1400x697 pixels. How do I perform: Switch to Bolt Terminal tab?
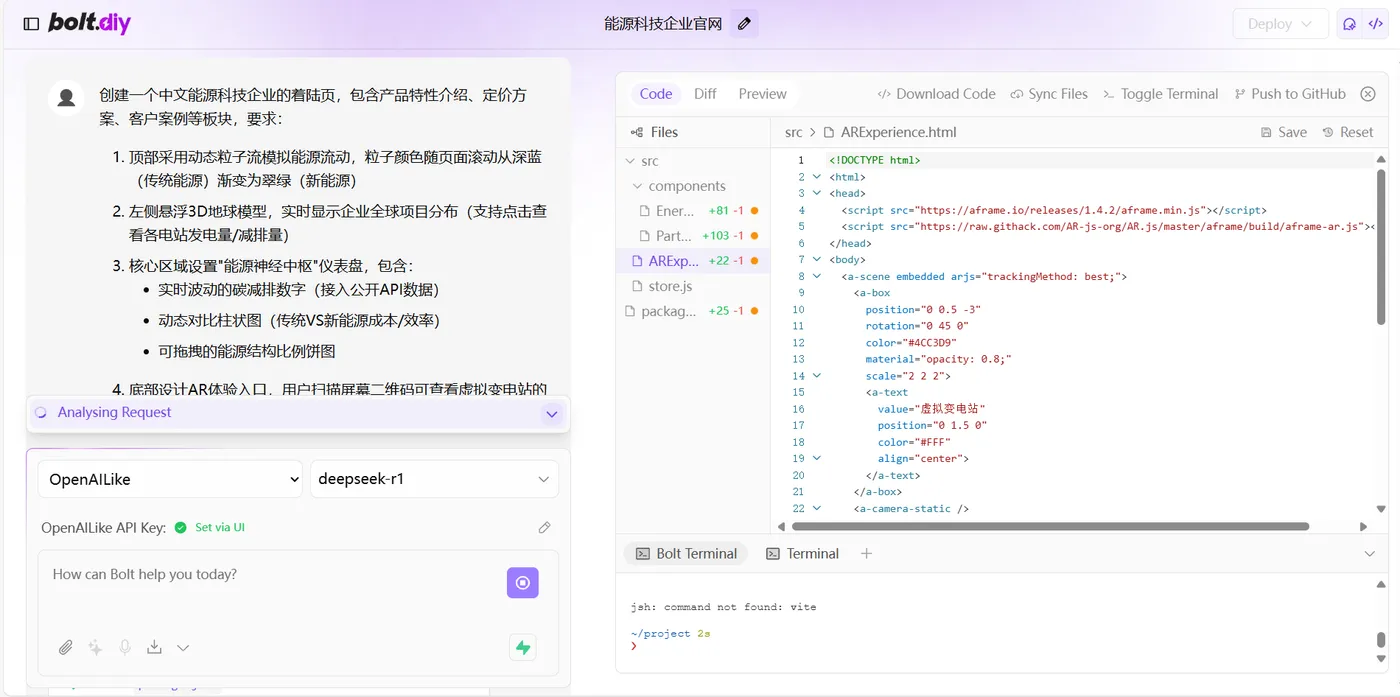[686, 554]
